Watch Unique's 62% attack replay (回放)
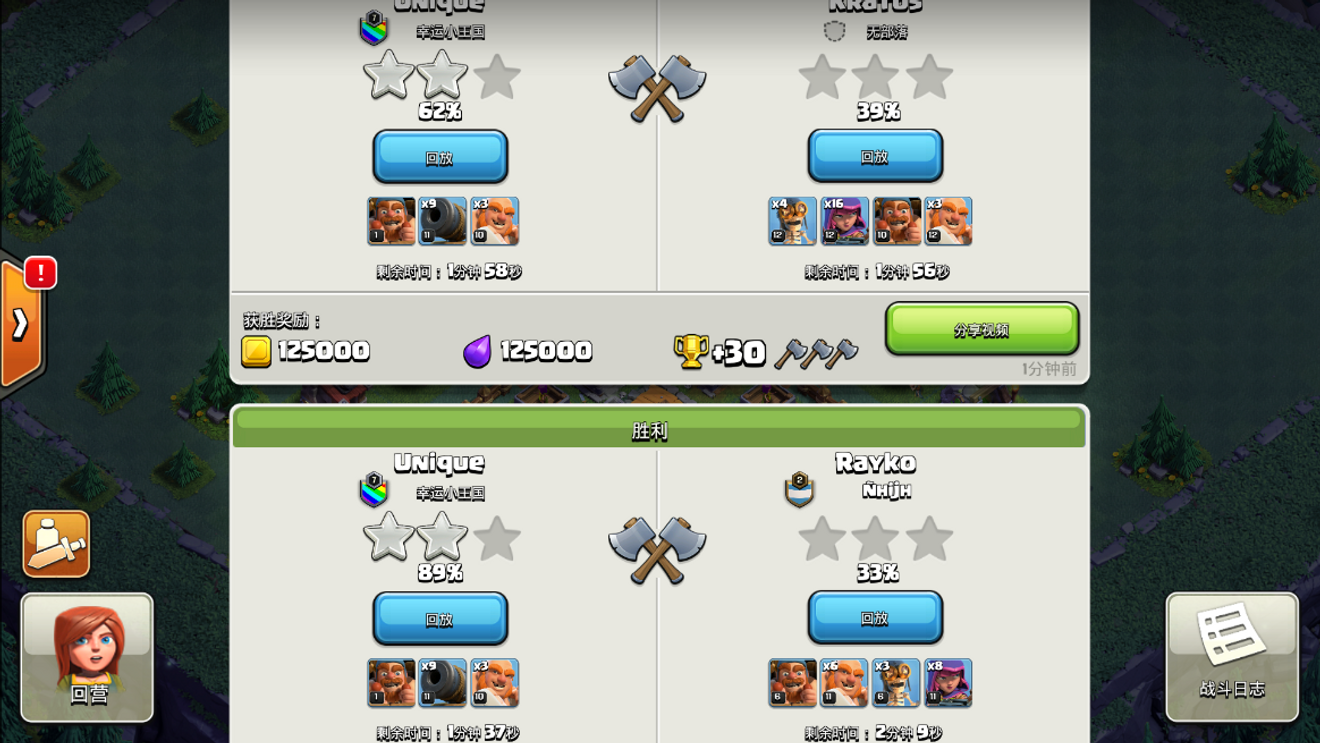The height and width of the screenshot is (743, 1320). point(440,157)
